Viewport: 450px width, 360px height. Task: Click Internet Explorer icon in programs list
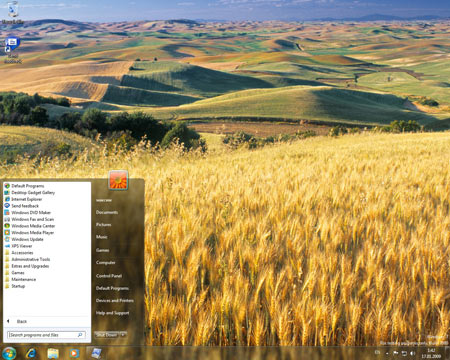pos(7,199)
